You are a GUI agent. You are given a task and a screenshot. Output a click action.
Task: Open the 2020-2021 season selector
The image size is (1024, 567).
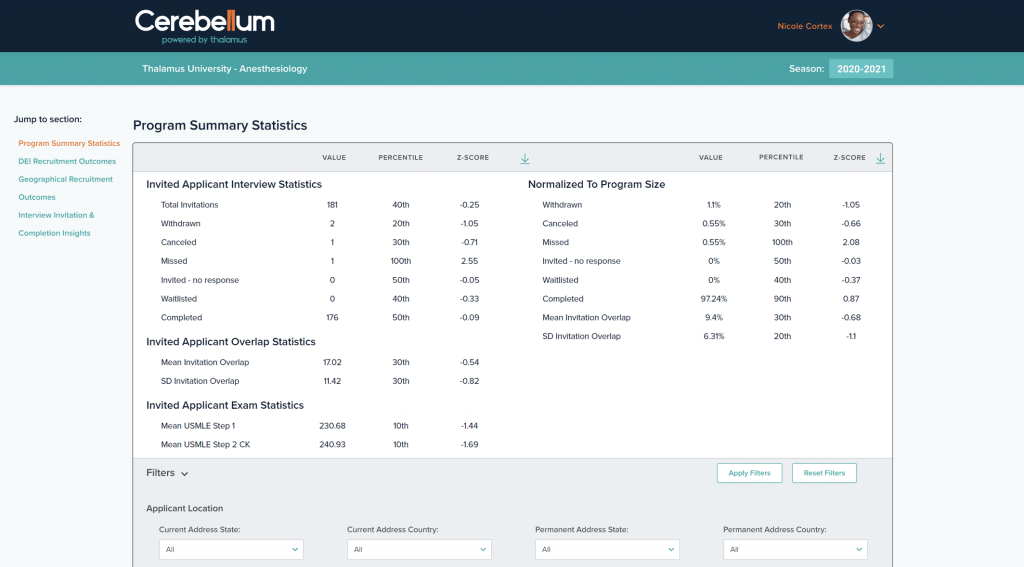click(x=860, y=69)
